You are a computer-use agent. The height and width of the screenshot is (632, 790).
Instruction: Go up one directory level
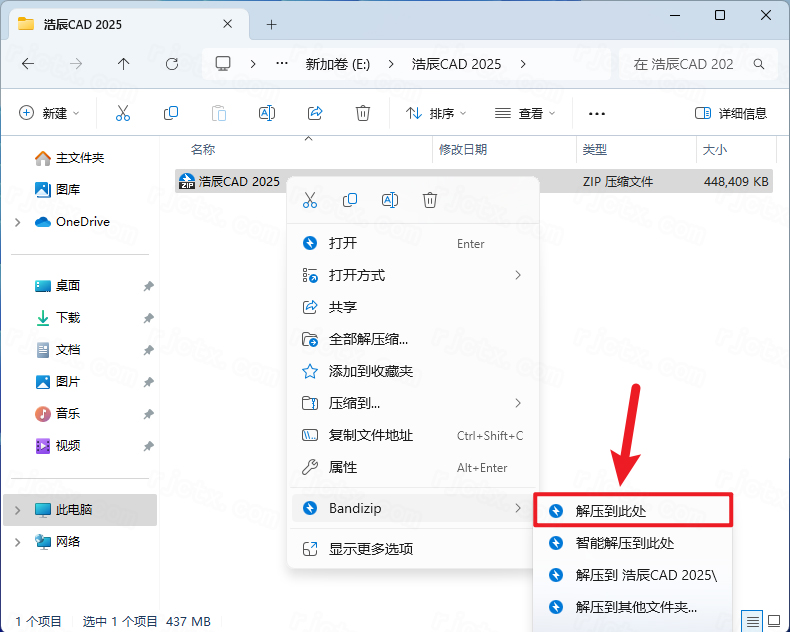click(x=124, y=64)
